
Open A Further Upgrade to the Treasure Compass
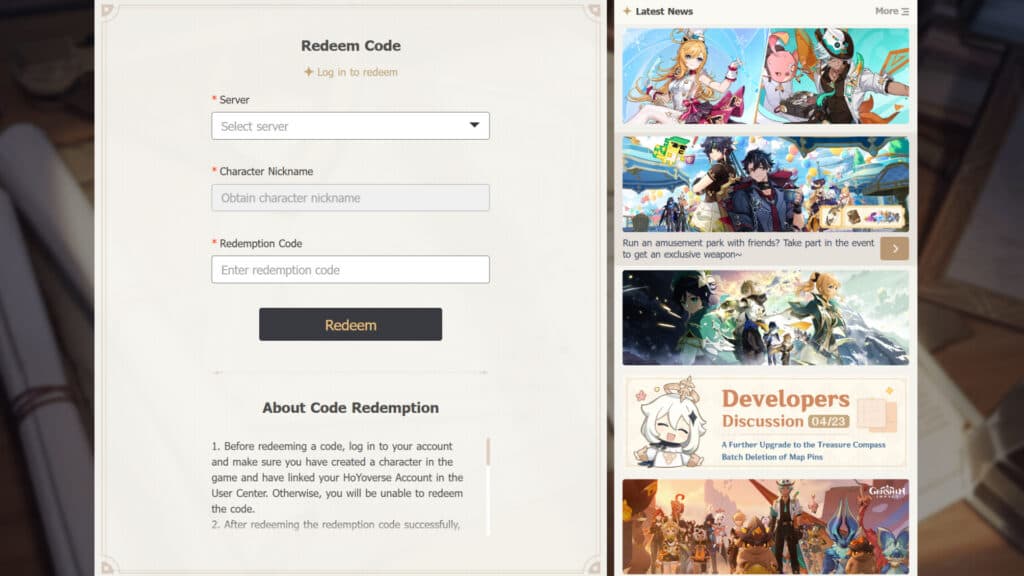(x=803, y=446)
